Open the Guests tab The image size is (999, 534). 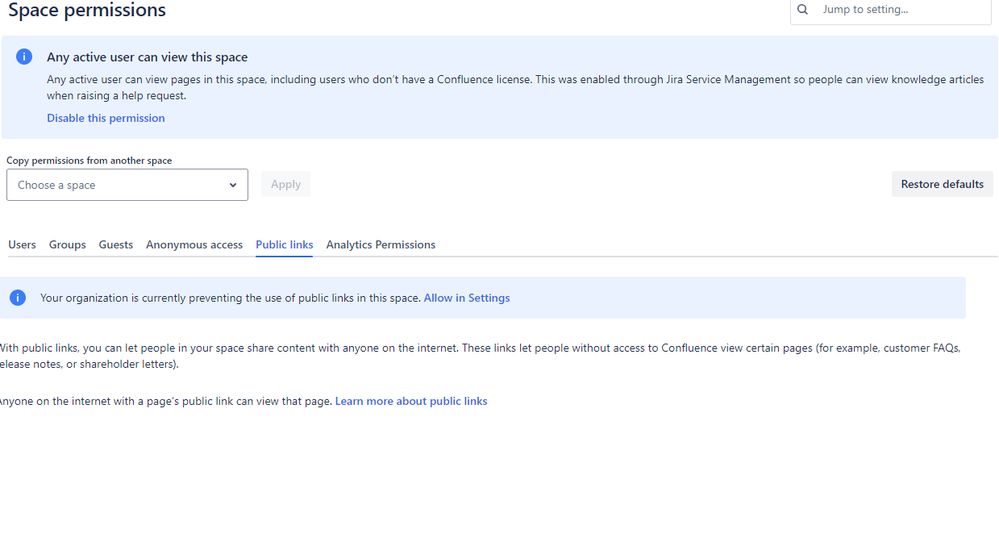coord(116,245)
